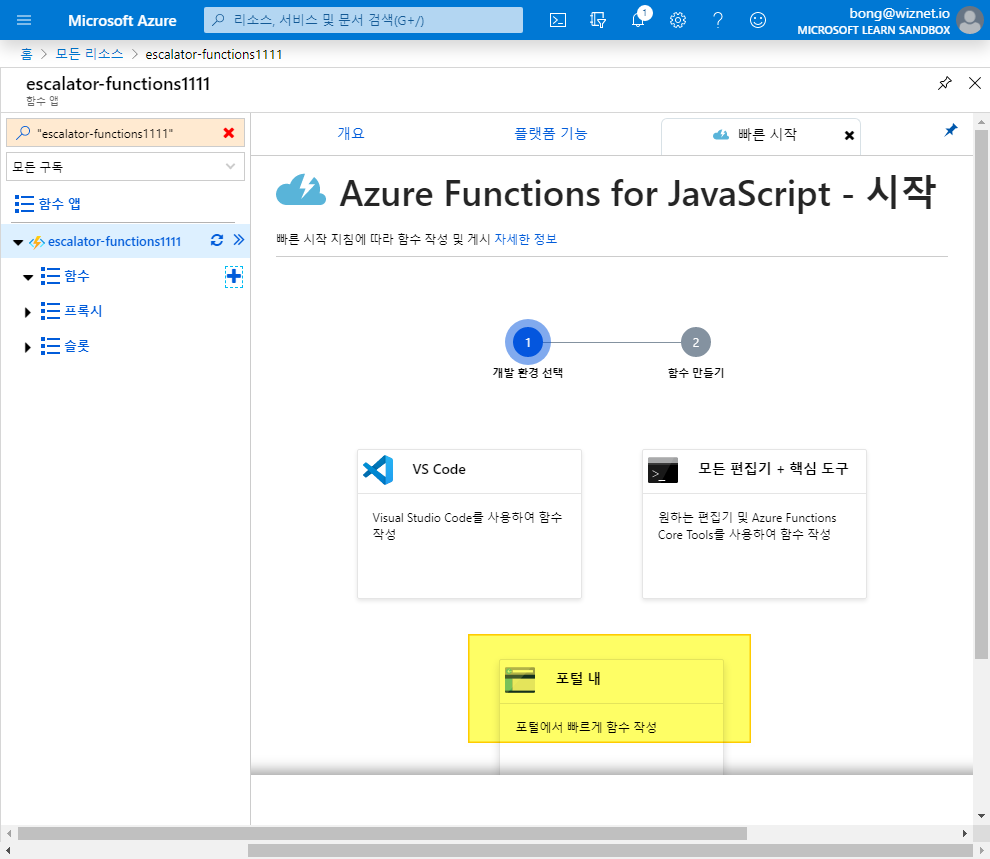Click the content vertical scrollbar up arrow

(x=981, y=122)
